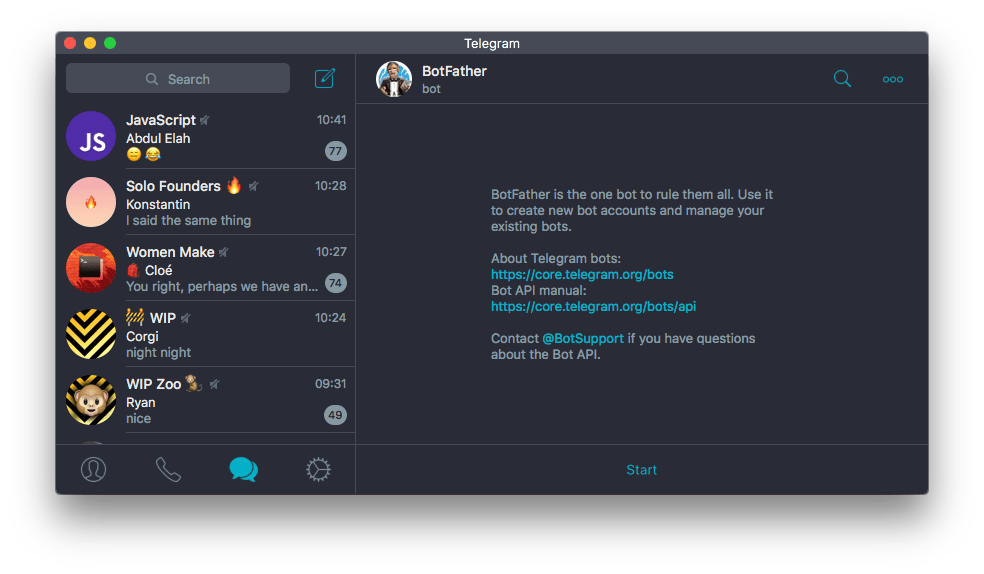Click the 74 unread badge on Women Make
Image resolution: width=984 pixels, height=574 pixels.
coord(336,282)
